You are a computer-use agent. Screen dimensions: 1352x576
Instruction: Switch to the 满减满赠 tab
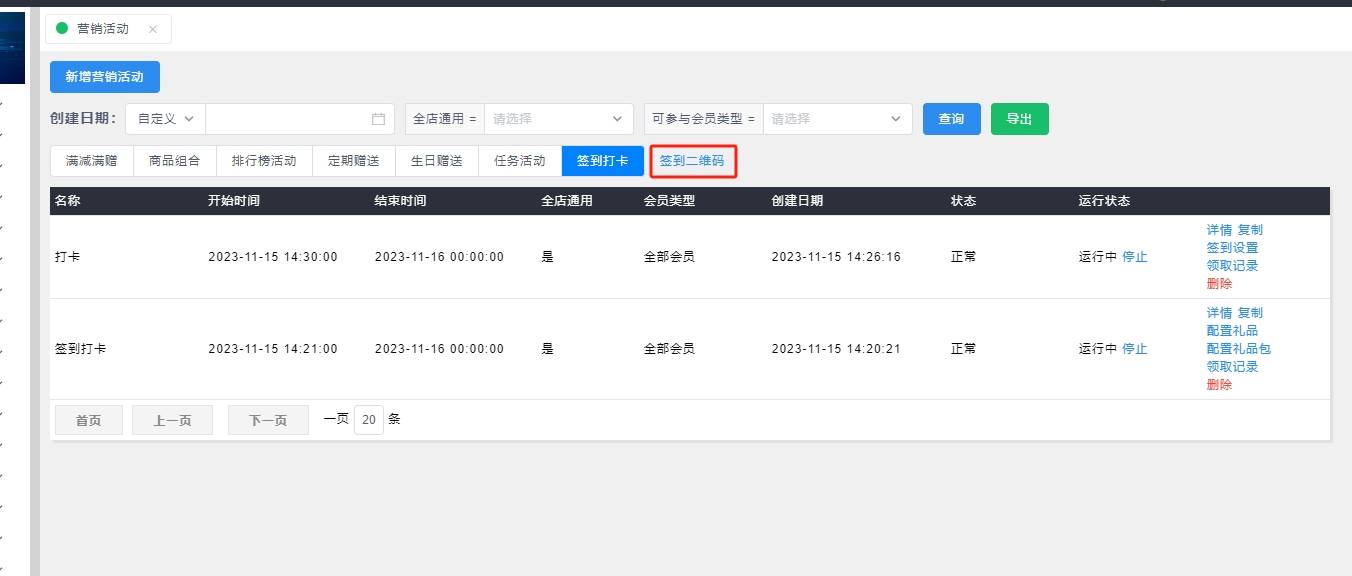91,161
